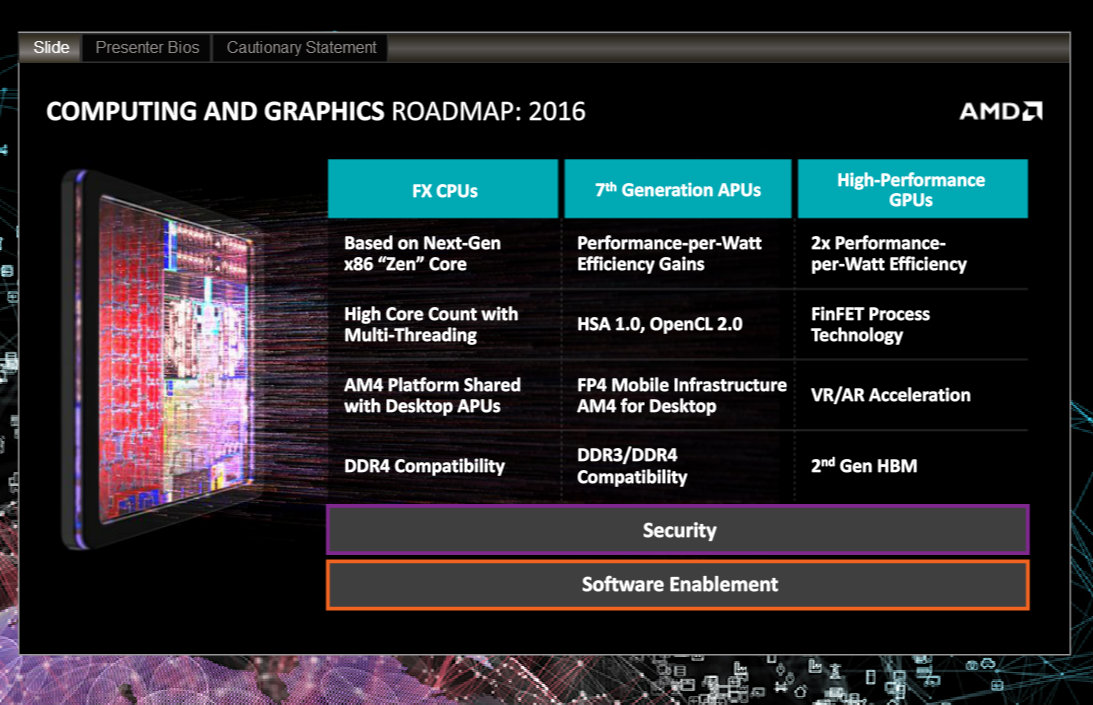
Task: Click 'DDR3/DDR4 Compatibility' text
Action: pos(632,466)
